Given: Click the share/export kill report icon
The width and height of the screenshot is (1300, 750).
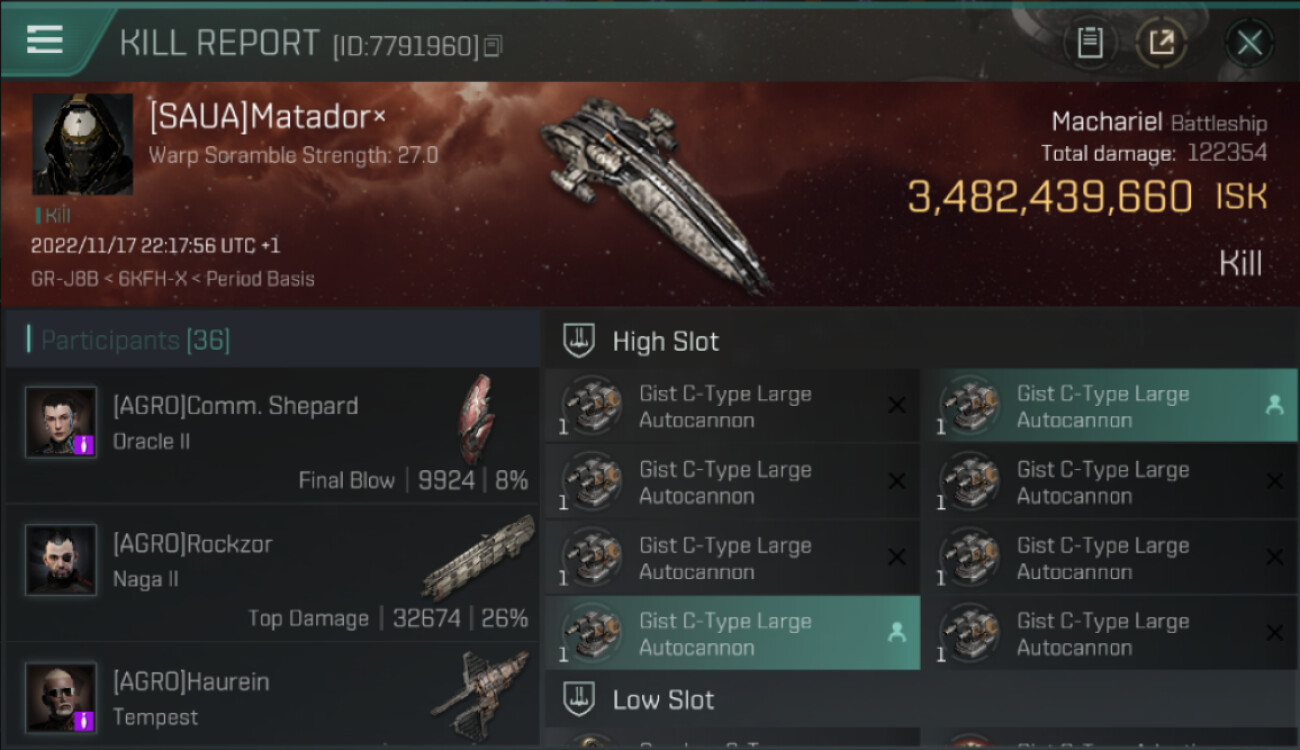Looking at the screenshot, I should (x=1162, y=42).
